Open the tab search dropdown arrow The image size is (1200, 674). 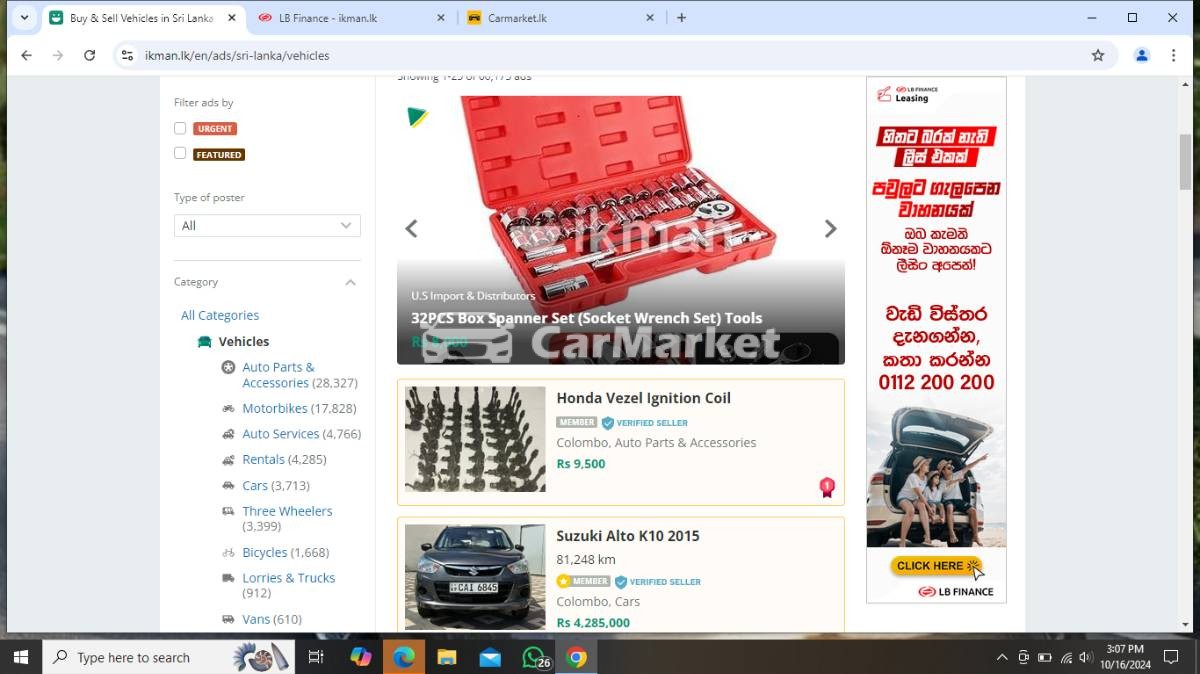tap(24, 18)
